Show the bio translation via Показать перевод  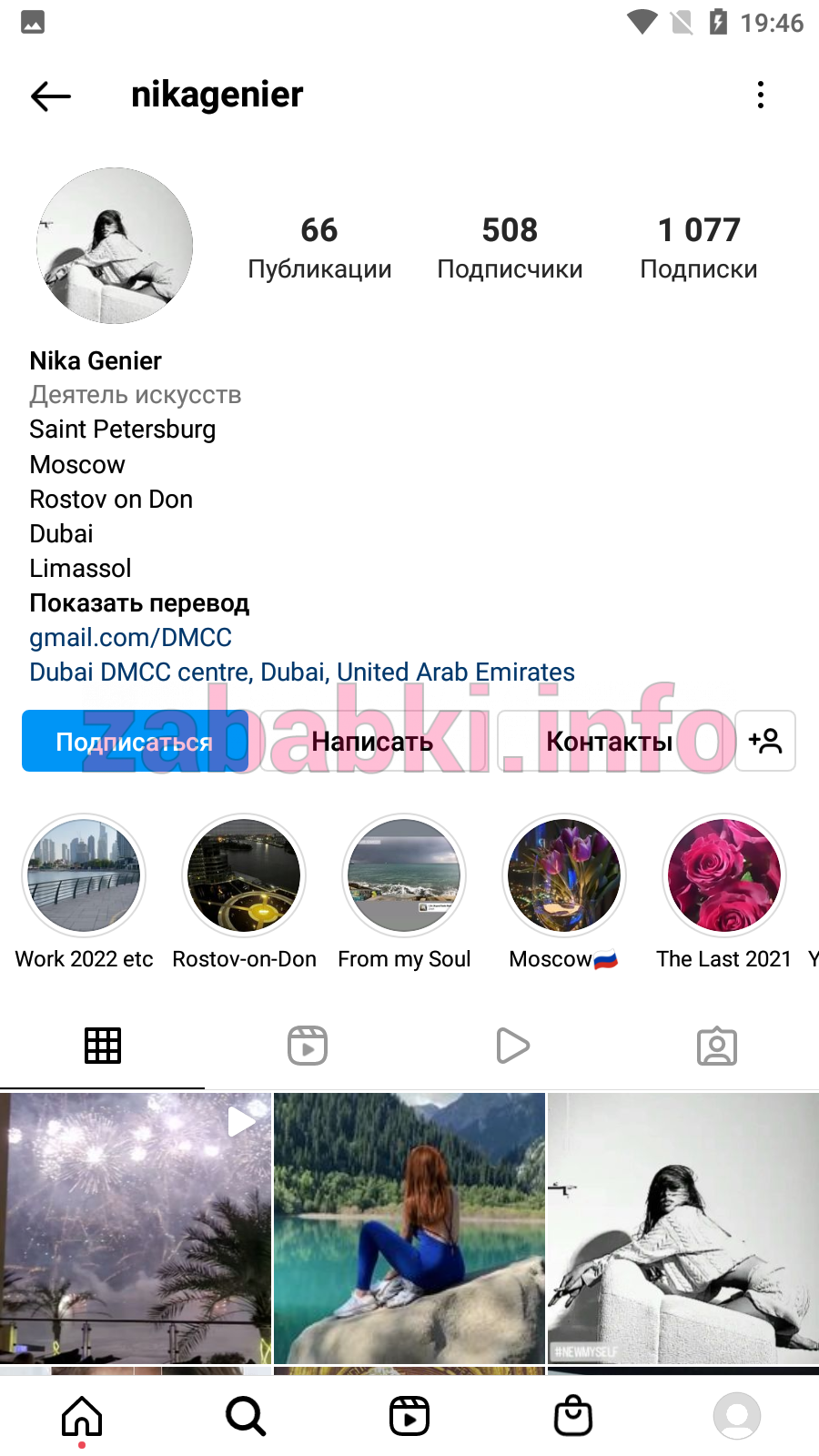pyautogui.click(x=139, y=603)
